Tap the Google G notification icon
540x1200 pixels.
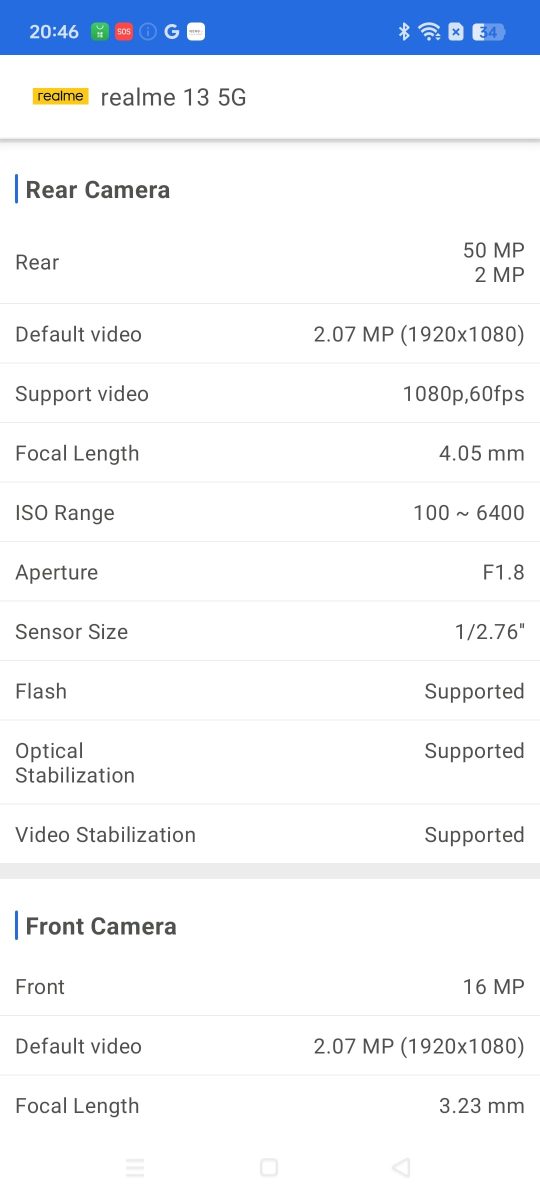coord(171,32)
